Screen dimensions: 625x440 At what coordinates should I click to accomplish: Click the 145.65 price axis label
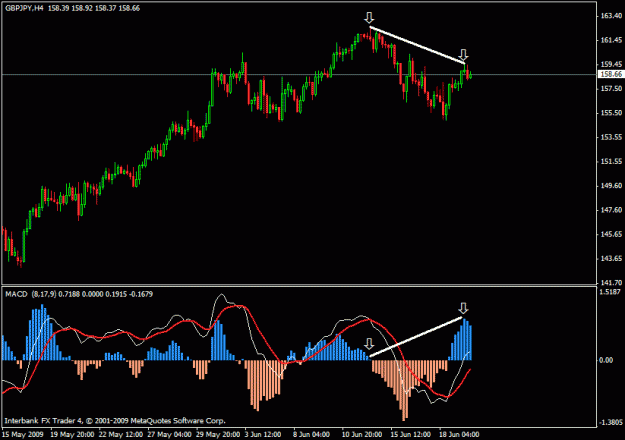611,234
